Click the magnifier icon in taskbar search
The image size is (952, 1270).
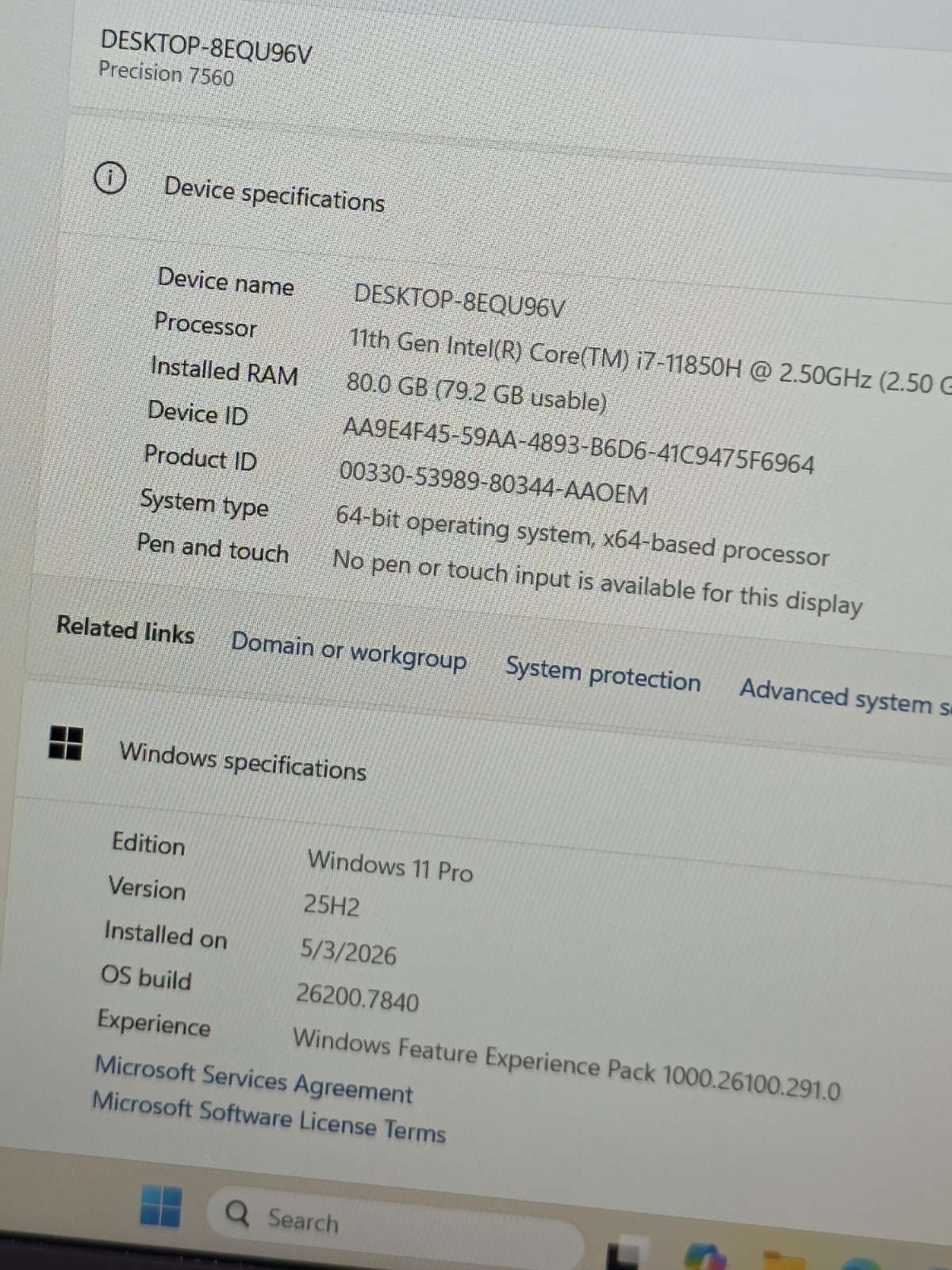click(x=237, y=1213)
